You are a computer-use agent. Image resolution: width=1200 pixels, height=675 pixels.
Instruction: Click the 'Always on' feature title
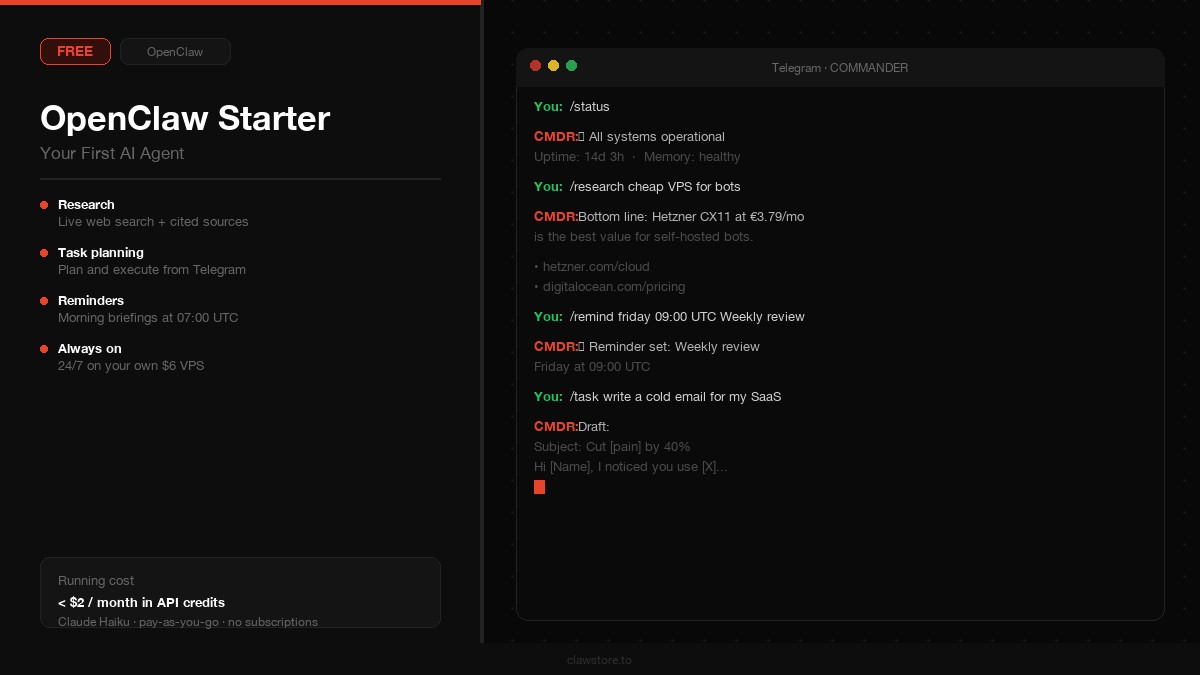point(90,348)
